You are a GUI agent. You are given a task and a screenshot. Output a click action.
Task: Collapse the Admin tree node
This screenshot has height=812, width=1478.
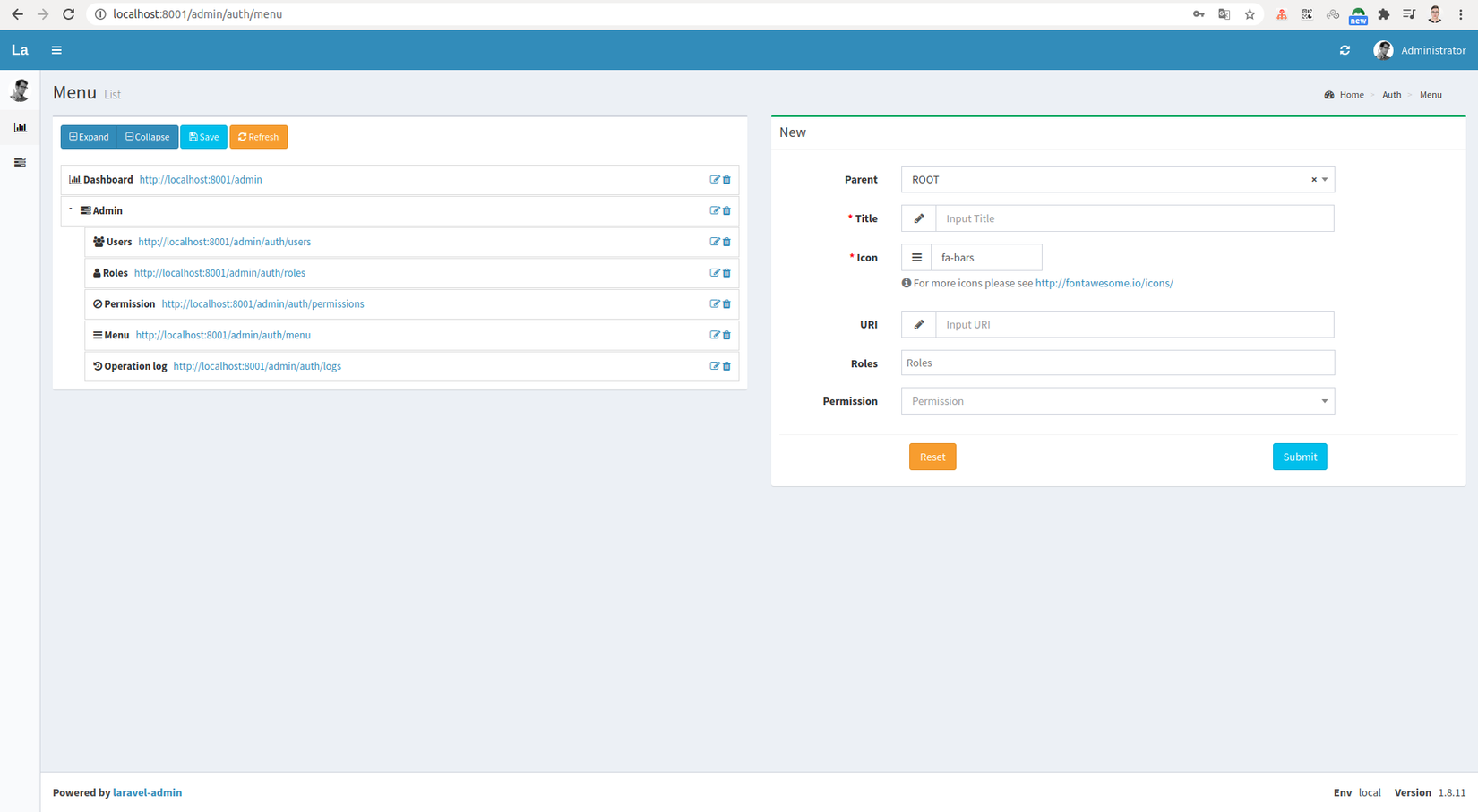point(71,209)
